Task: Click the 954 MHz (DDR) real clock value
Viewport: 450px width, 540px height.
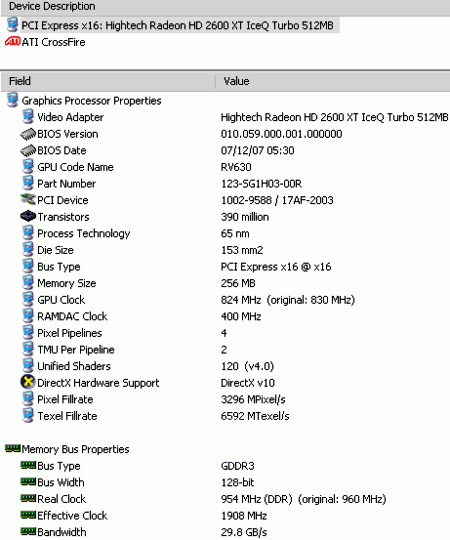Action: (x=303, y=499)
